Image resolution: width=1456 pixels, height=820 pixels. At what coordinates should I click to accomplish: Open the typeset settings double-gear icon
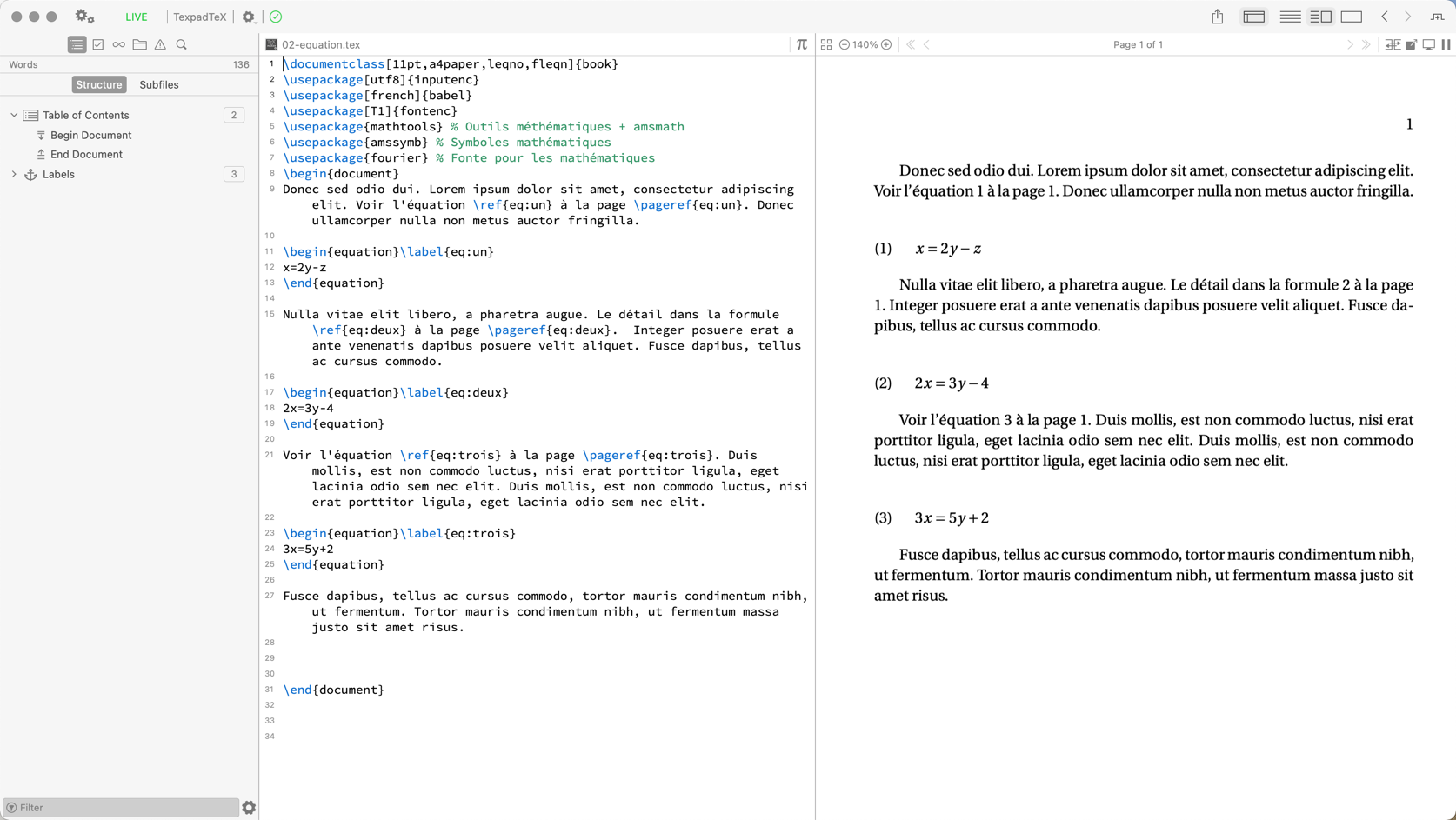click(x=84, y=17)
